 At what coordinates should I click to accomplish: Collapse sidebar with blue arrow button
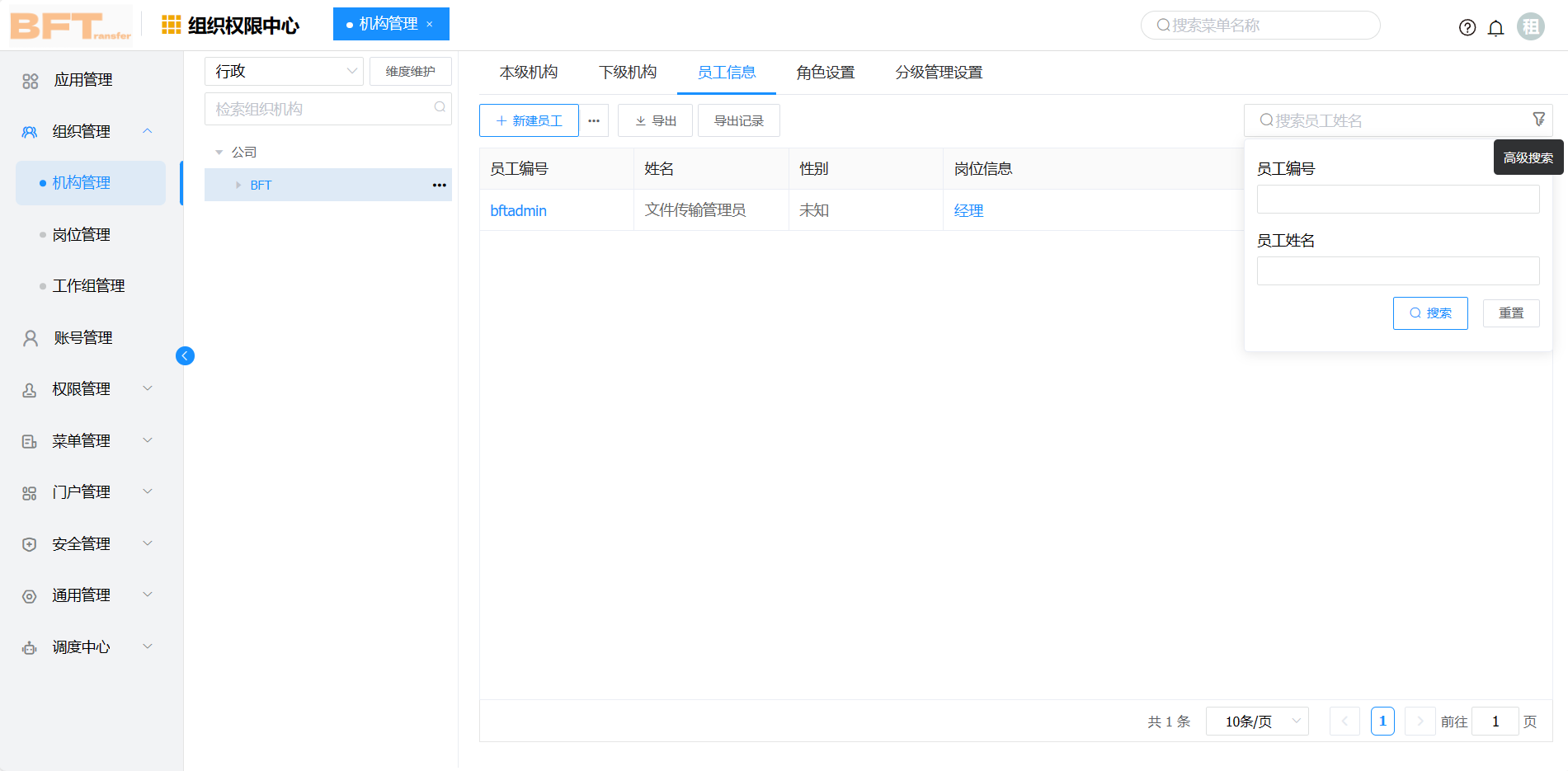tap(185, 355)
